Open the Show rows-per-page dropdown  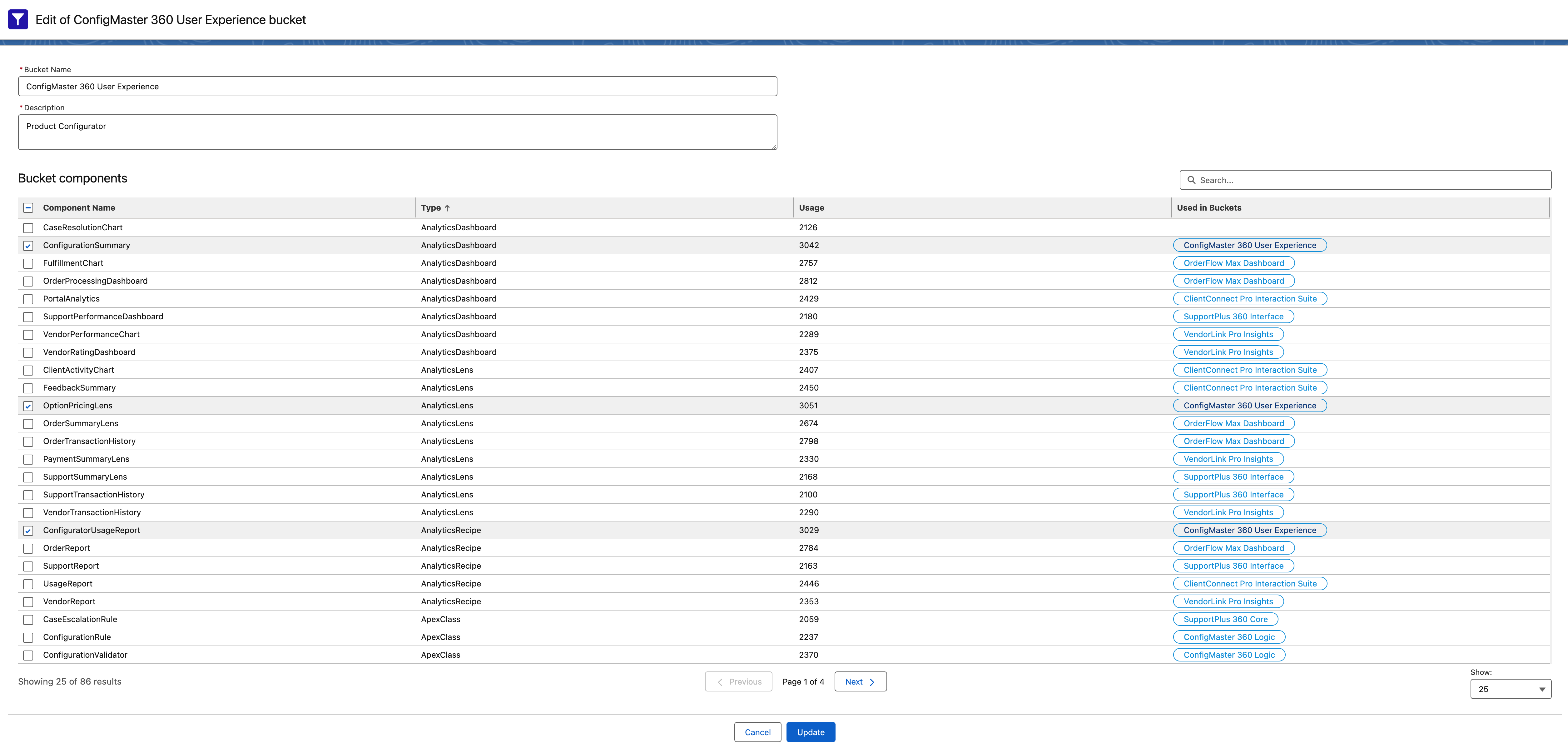[x=1510, y=689]
